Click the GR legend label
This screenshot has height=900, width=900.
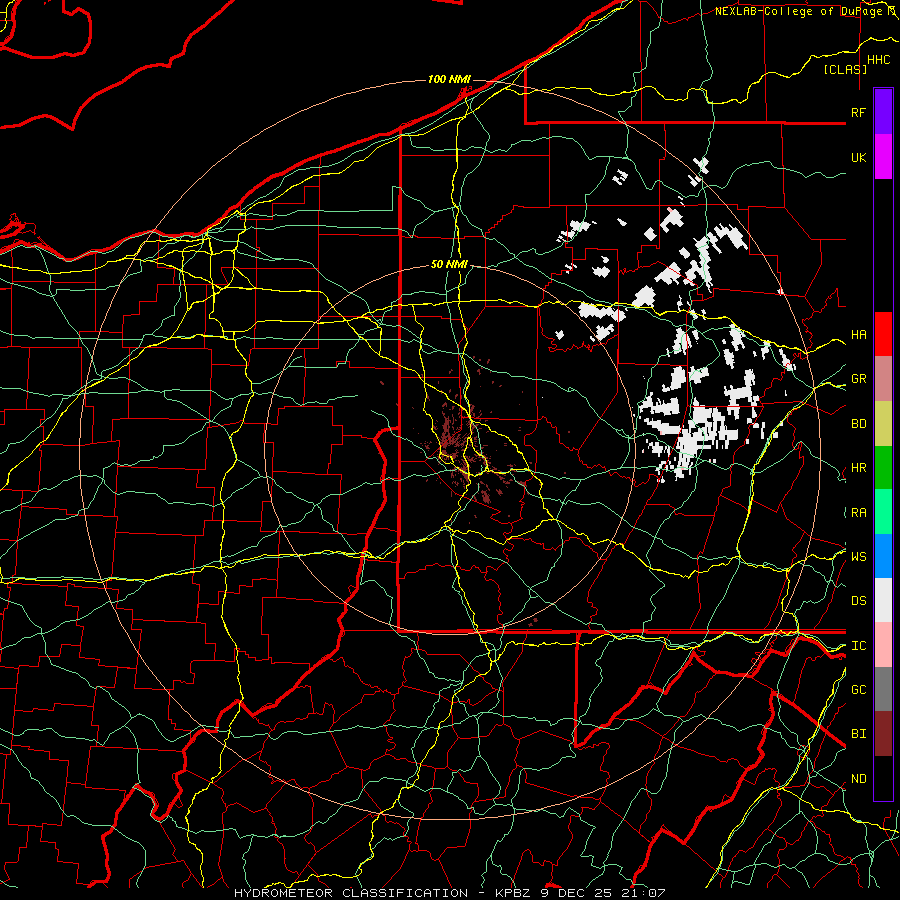858,379
